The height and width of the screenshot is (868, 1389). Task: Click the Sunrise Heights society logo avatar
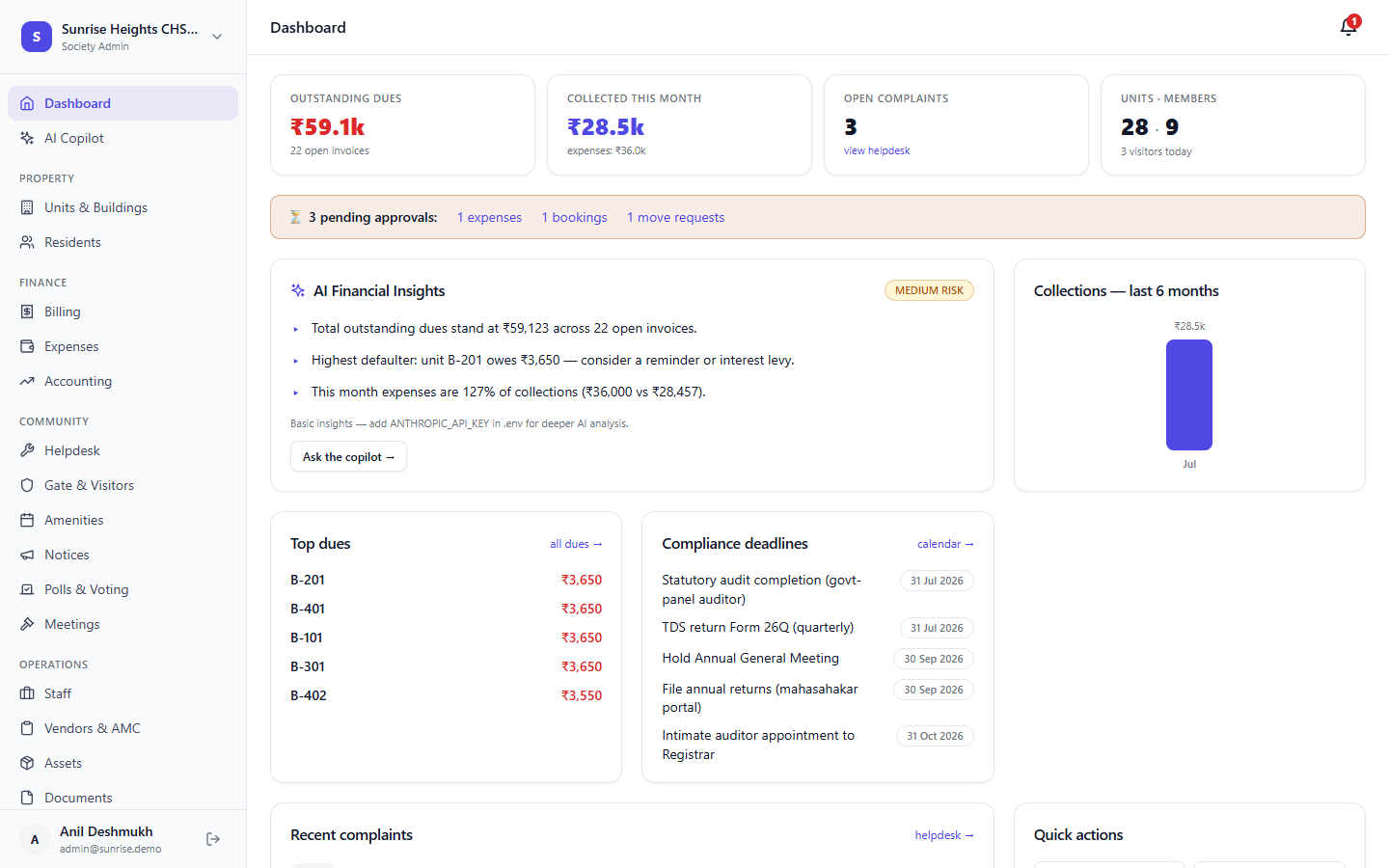[37, 37]
